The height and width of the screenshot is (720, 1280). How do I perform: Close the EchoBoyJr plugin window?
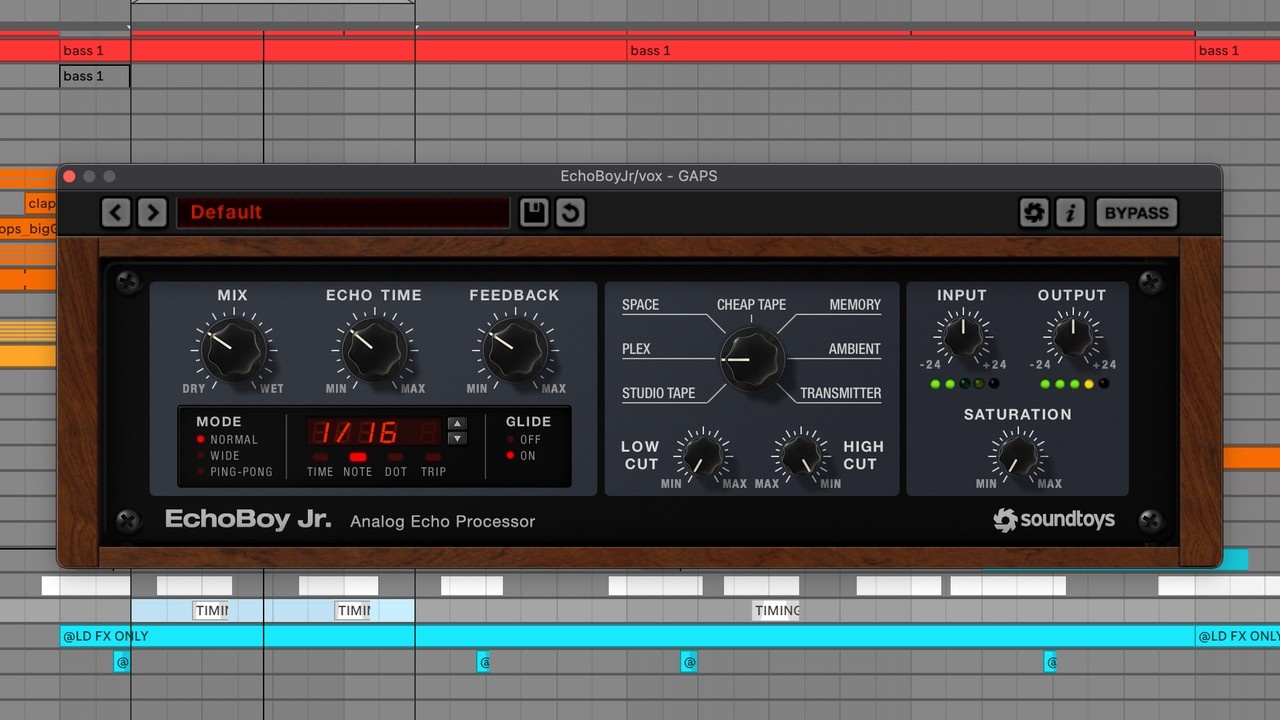(69, 176)
